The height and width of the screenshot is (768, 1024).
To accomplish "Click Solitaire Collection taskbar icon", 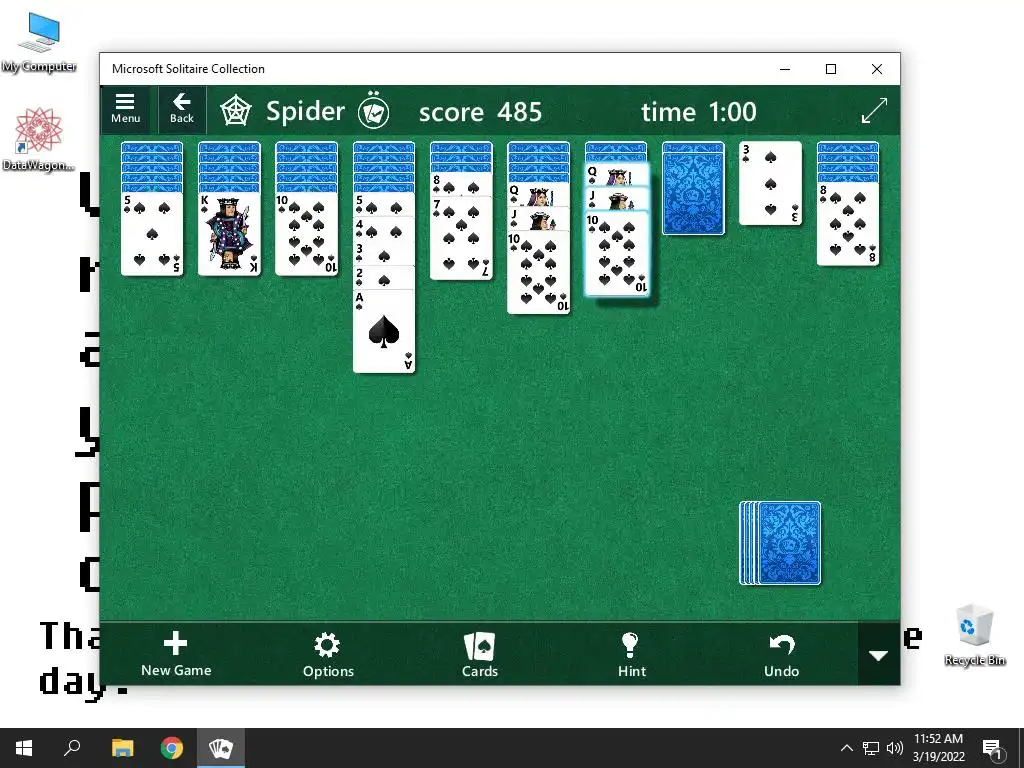I will coord(221,748).
